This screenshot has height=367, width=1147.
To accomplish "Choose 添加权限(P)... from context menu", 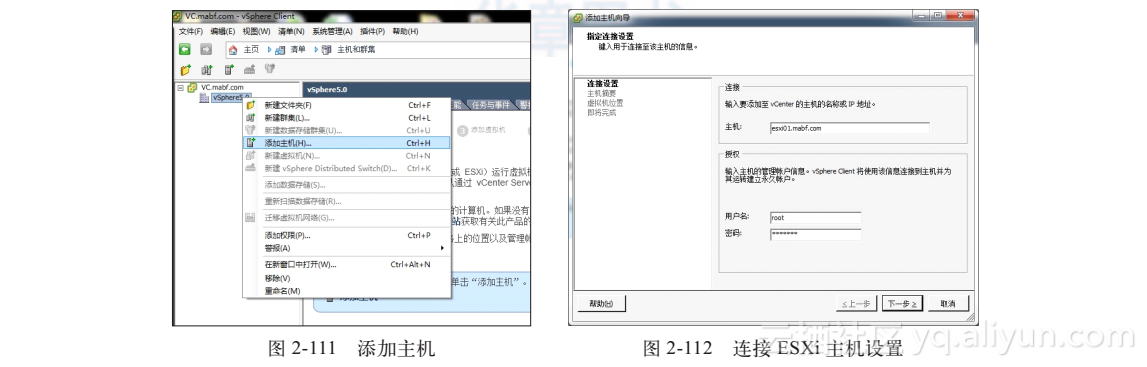I will 347,235.
